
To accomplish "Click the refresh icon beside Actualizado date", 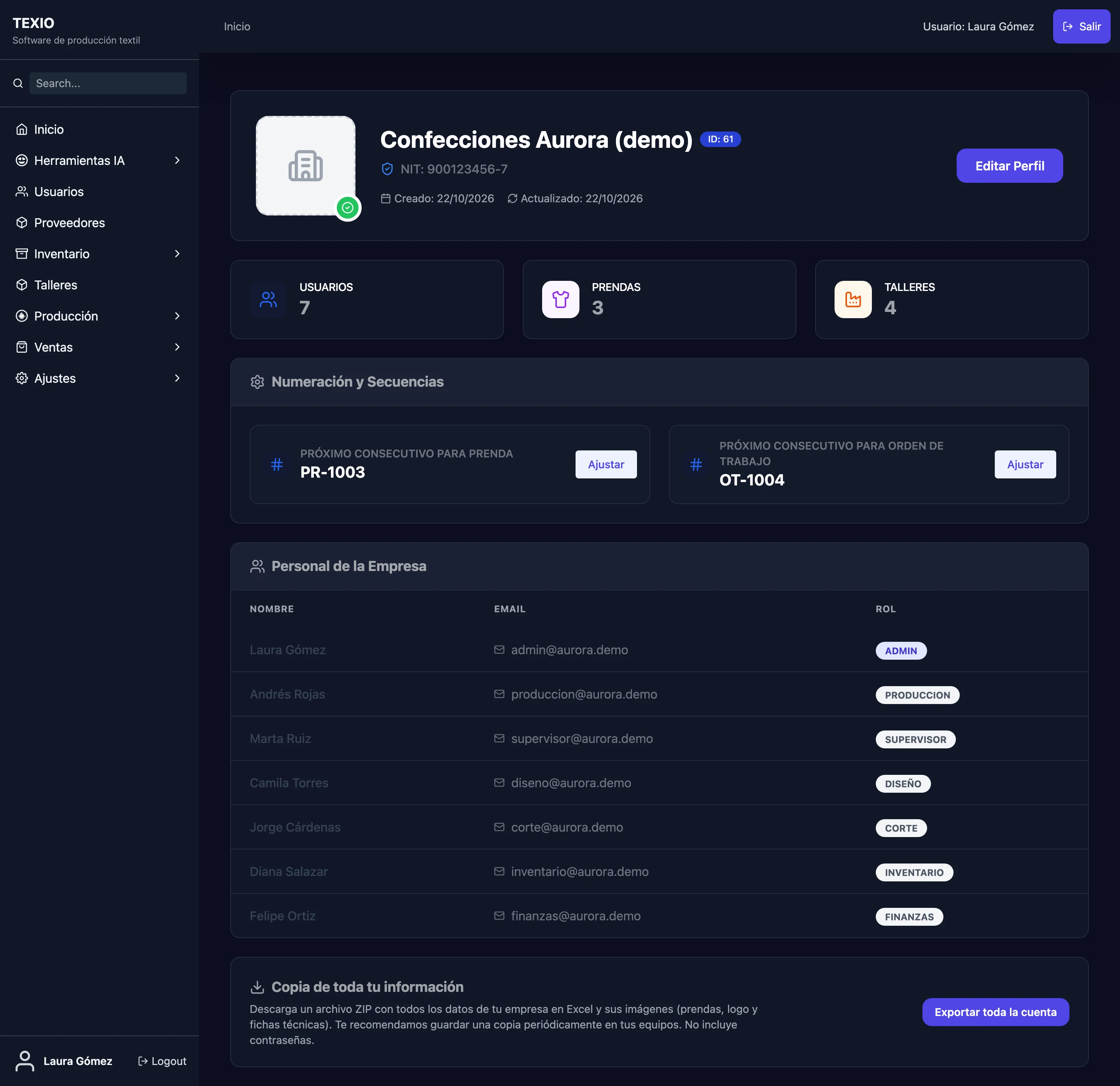I will [513, 198].
